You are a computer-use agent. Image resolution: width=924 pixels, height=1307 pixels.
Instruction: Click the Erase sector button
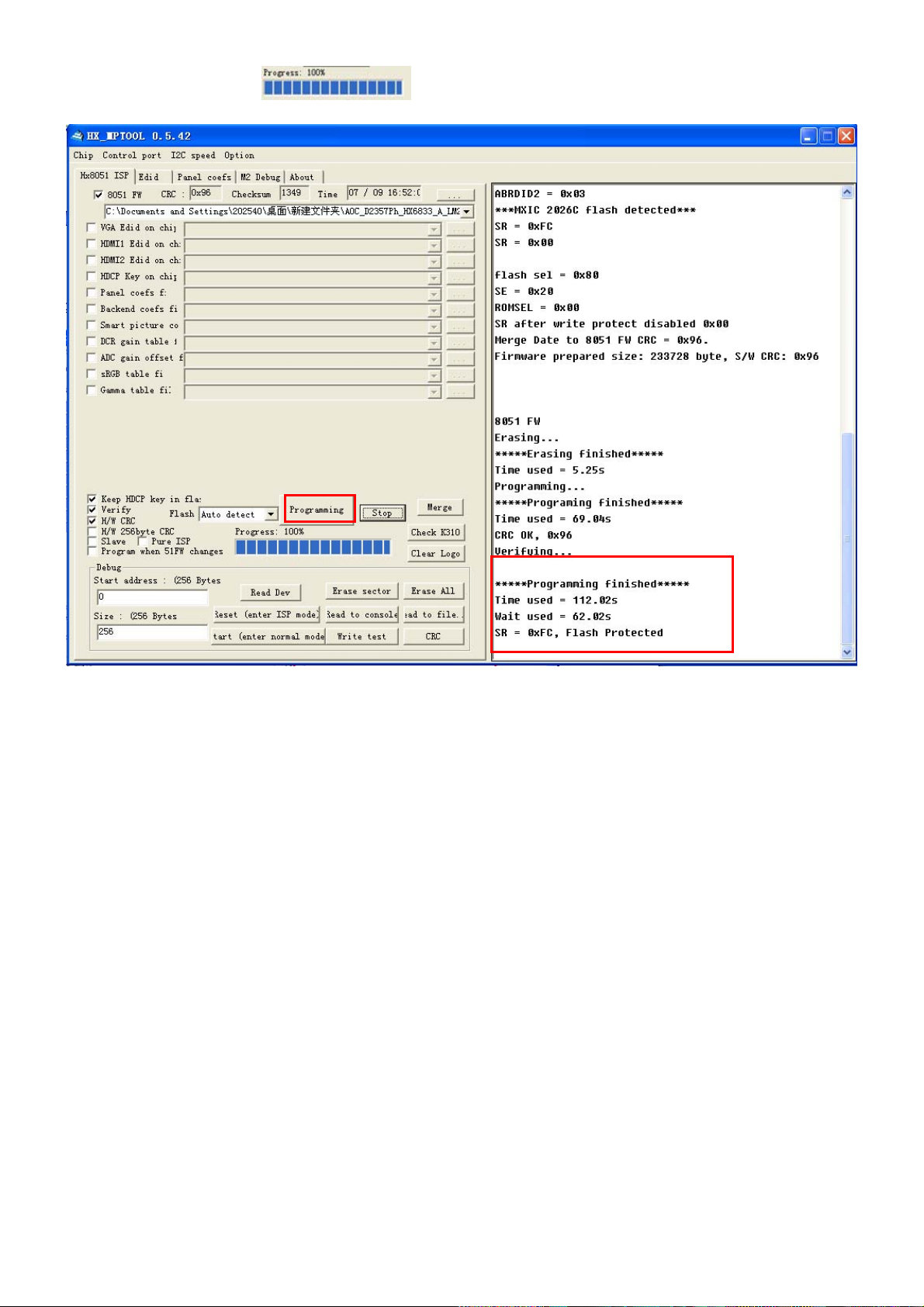point(362,591)
